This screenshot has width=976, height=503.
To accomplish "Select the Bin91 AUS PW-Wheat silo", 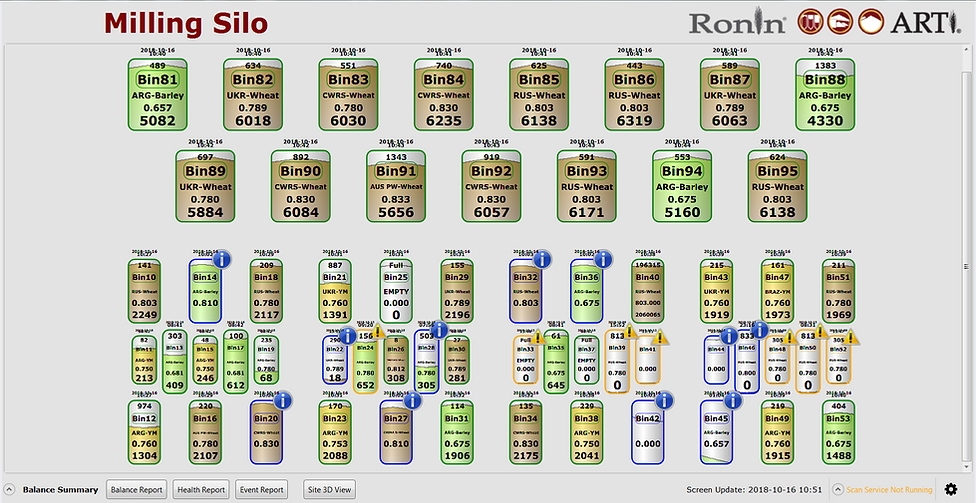I will pyautogui.click(x=396, y=186).
